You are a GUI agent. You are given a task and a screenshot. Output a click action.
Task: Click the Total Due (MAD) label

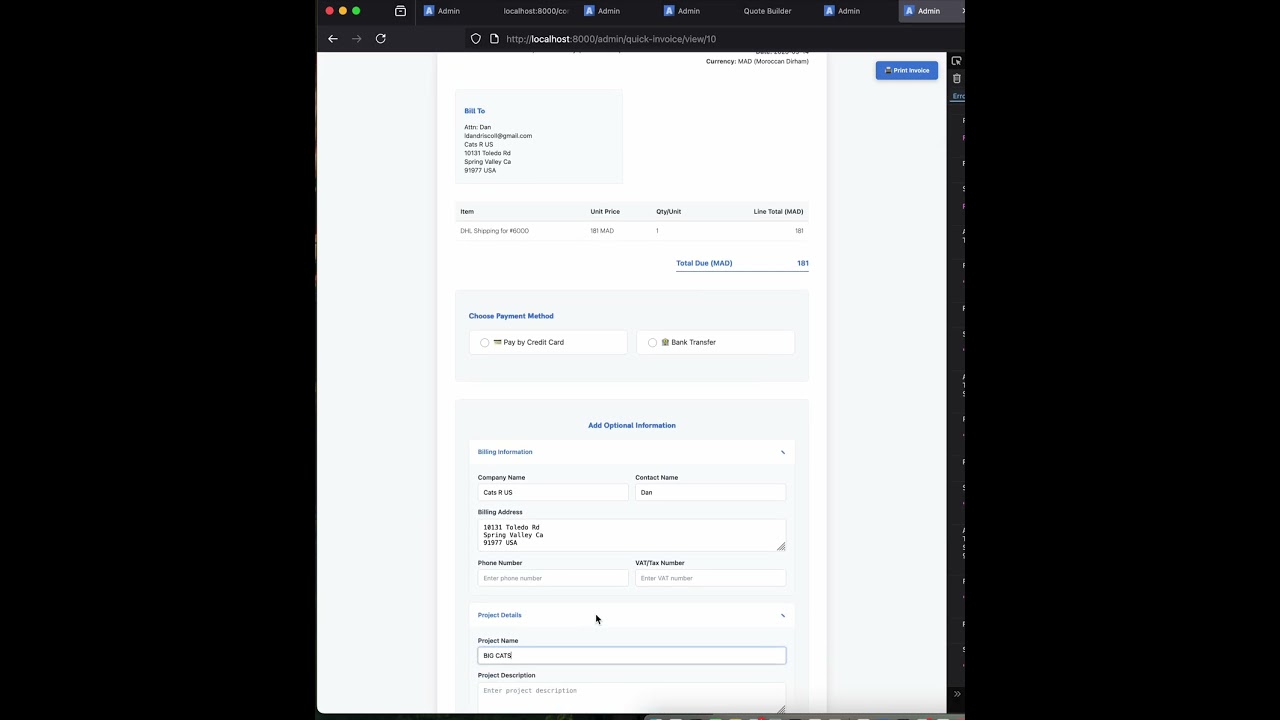tap(704, 263)
